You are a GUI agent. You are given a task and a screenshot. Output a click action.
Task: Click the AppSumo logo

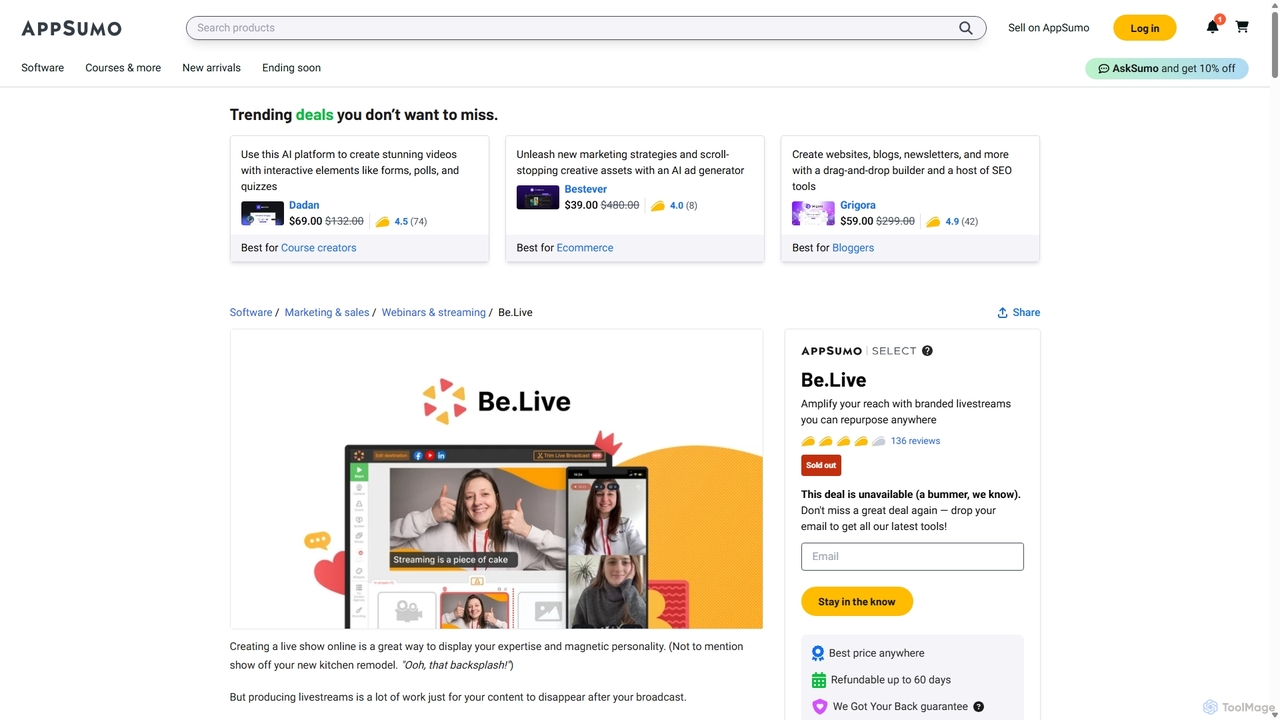click(x=71, y=28)
